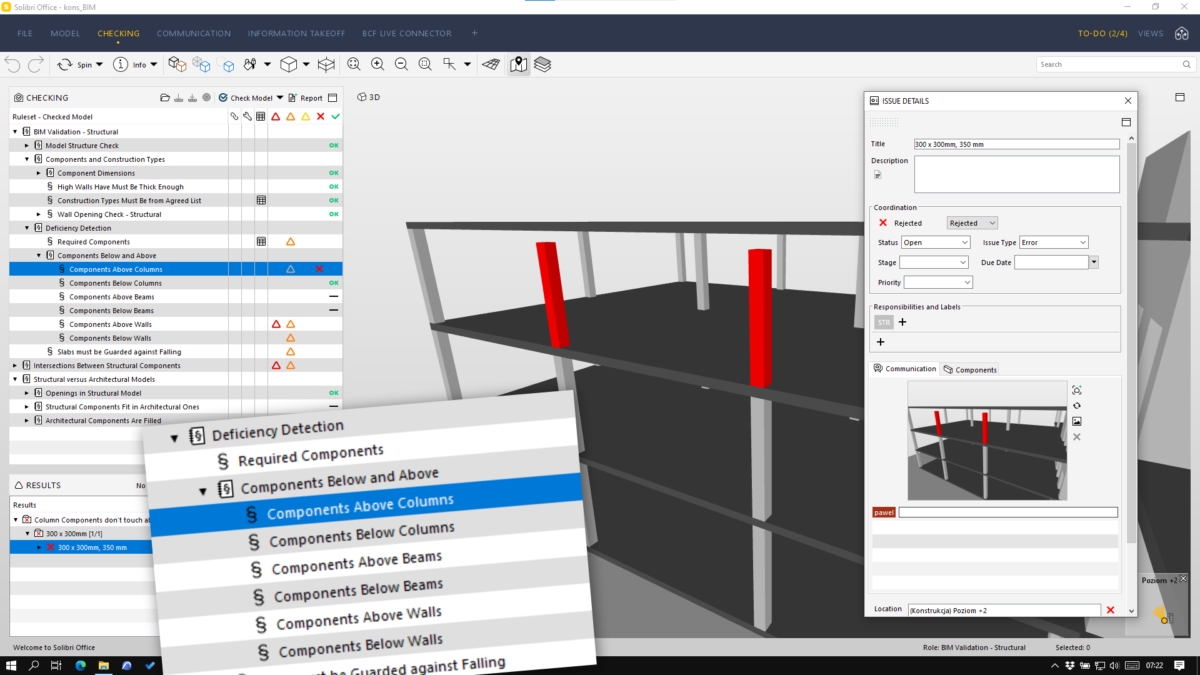This screenshot has height=675, width=1200.
Task: Switch to the Communication top tab
Action: click(x=193, y=33)
